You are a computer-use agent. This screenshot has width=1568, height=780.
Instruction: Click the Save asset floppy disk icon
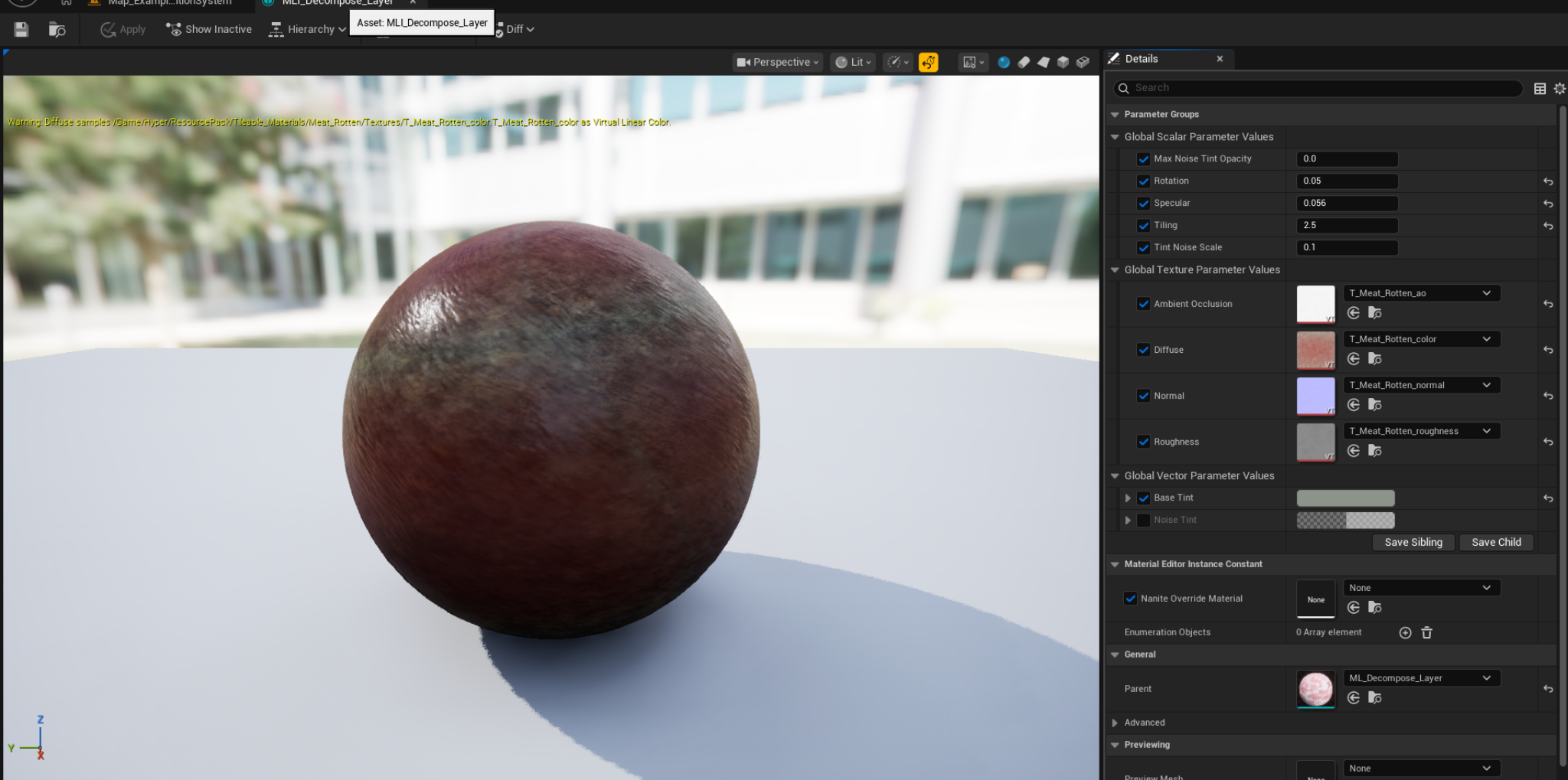(21, 29)
